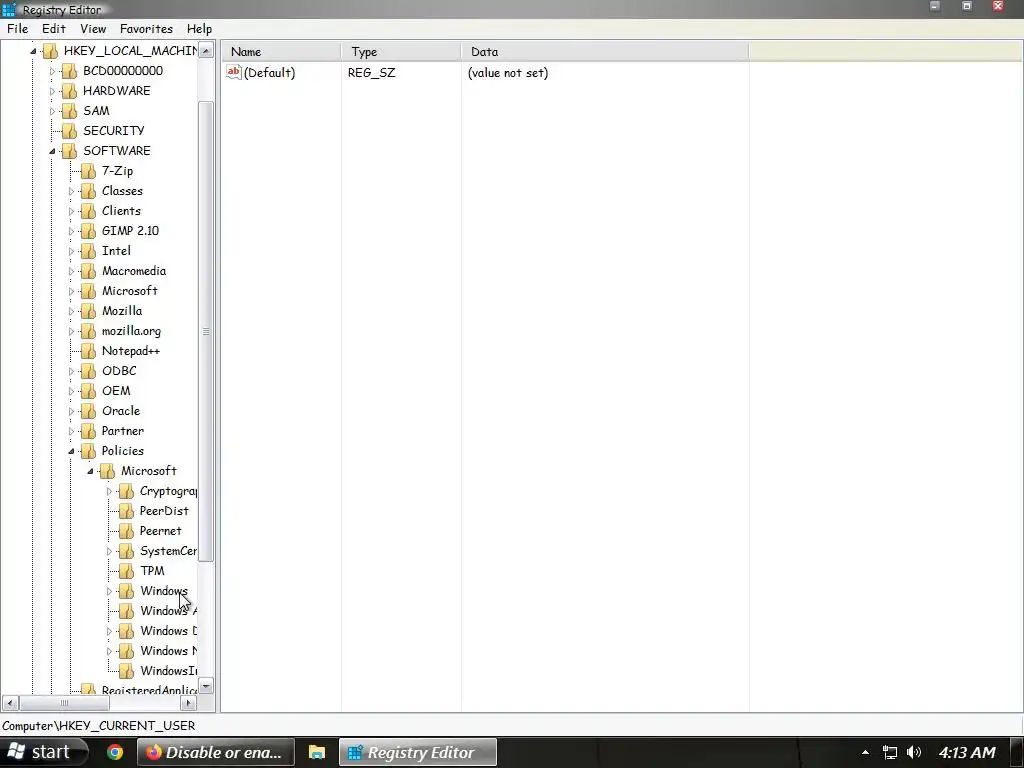Click the horizontal scroll left arrow
Image resolution: width=1024 pixels, height=768 pixels.
[x=10, y=703]
